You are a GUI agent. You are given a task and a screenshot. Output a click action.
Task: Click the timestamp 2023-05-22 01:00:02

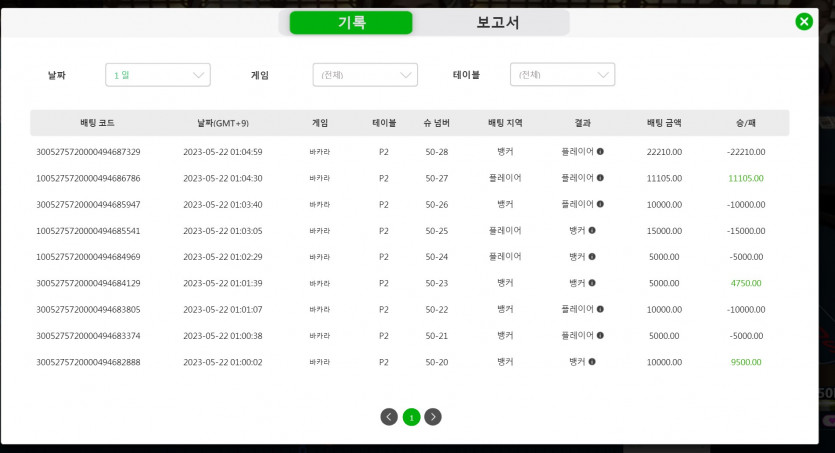tap(223, 362)
